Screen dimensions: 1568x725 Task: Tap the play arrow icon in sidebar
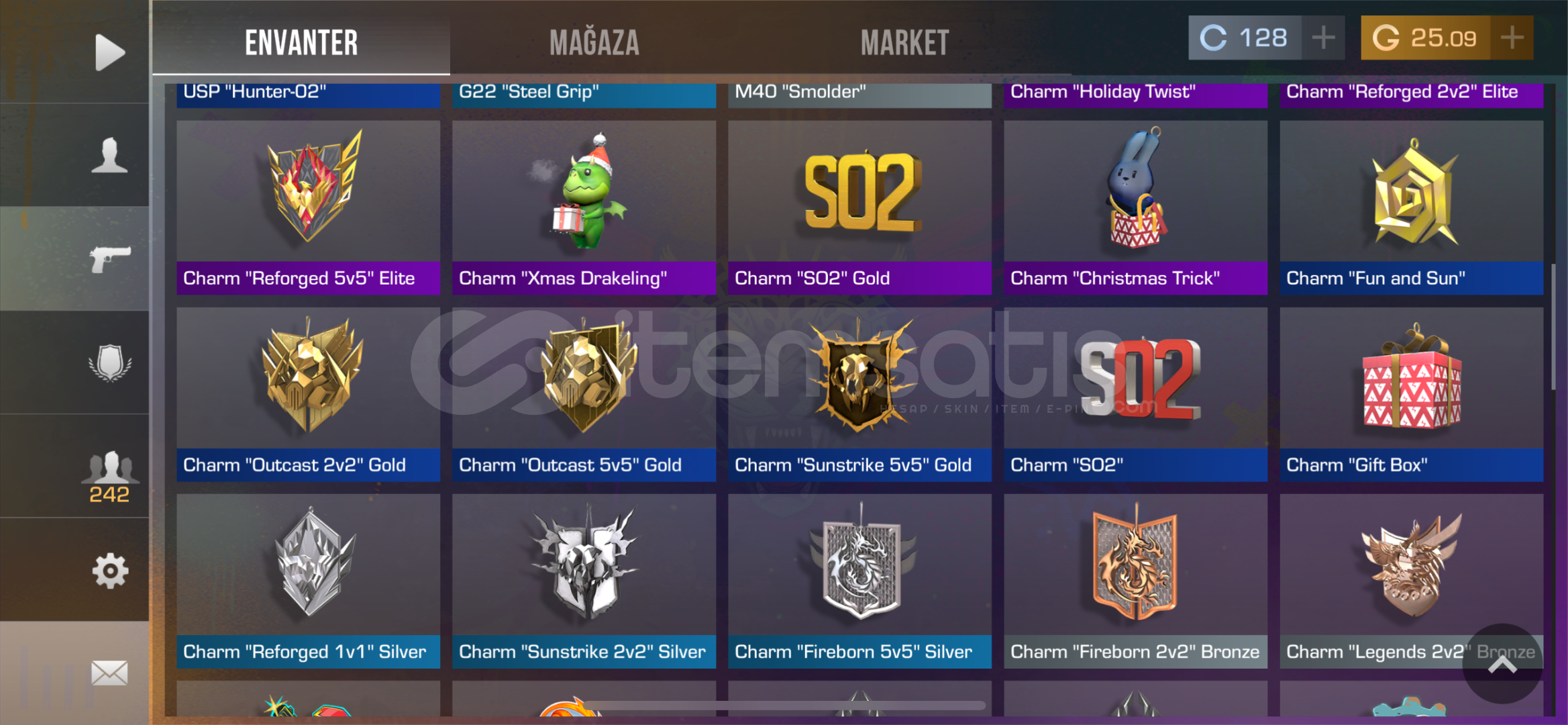109,52
